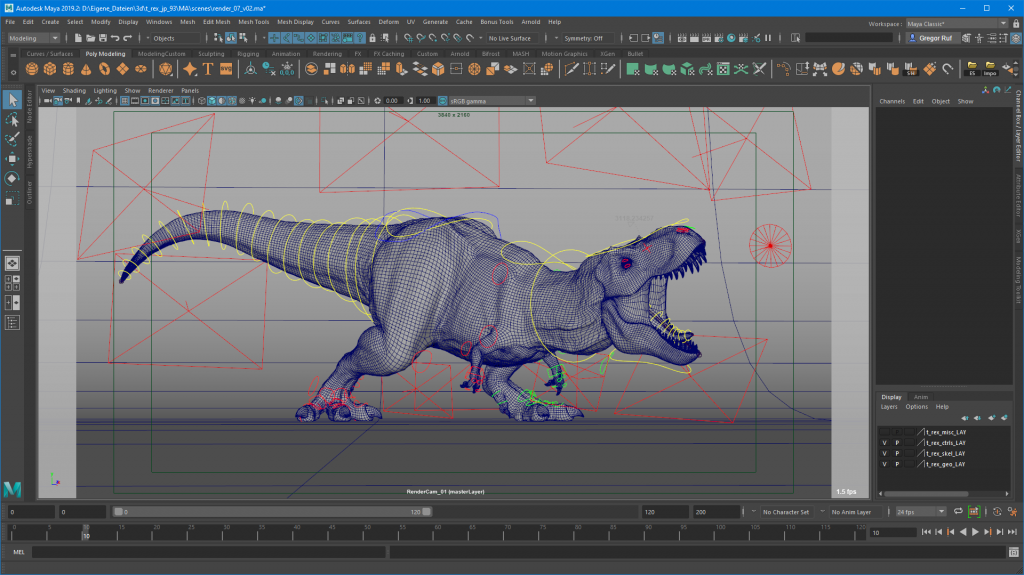Screen dimensions: 1024x575
Task: Click the Undo arrow icon
Action: [x=115, y=38]
